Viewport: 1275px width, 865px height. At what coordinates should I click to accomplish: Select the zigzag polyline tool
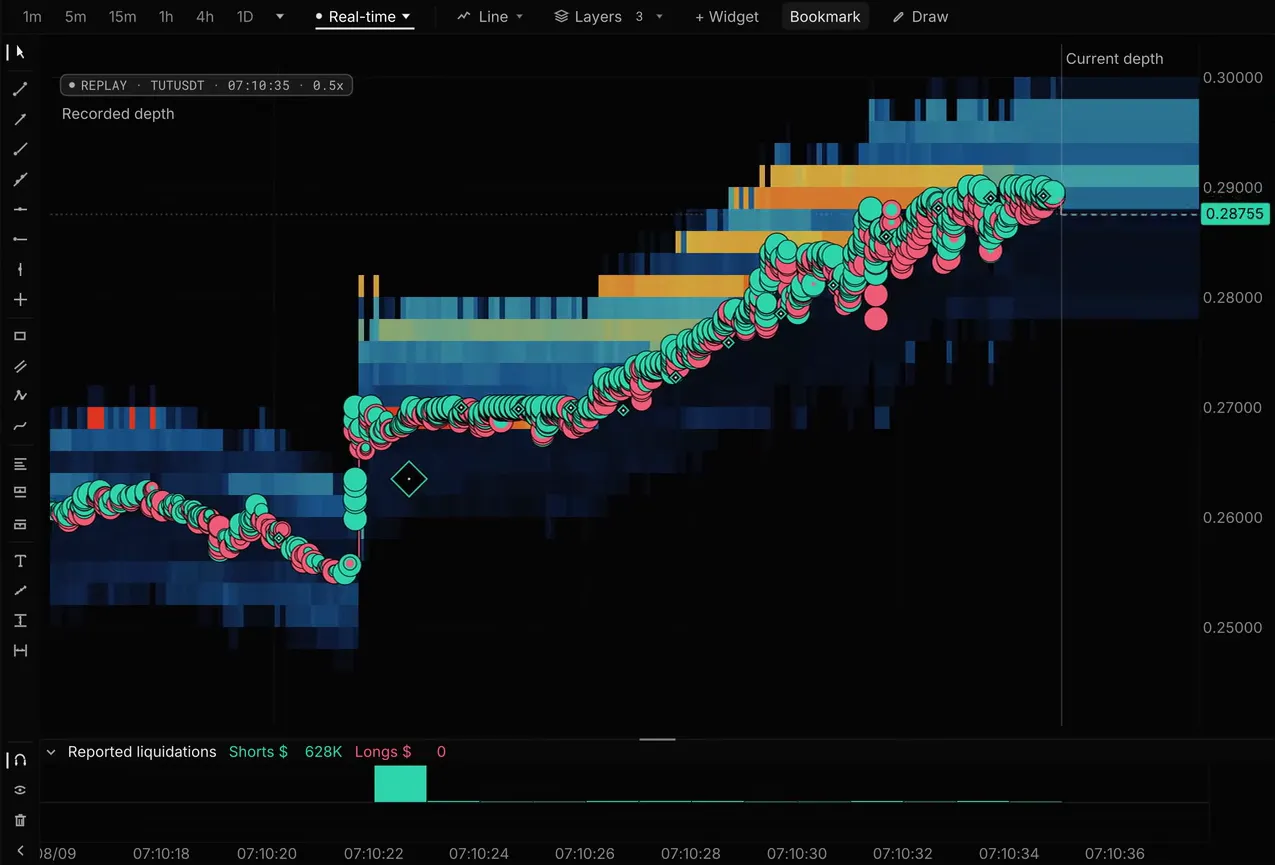(20, 396)
